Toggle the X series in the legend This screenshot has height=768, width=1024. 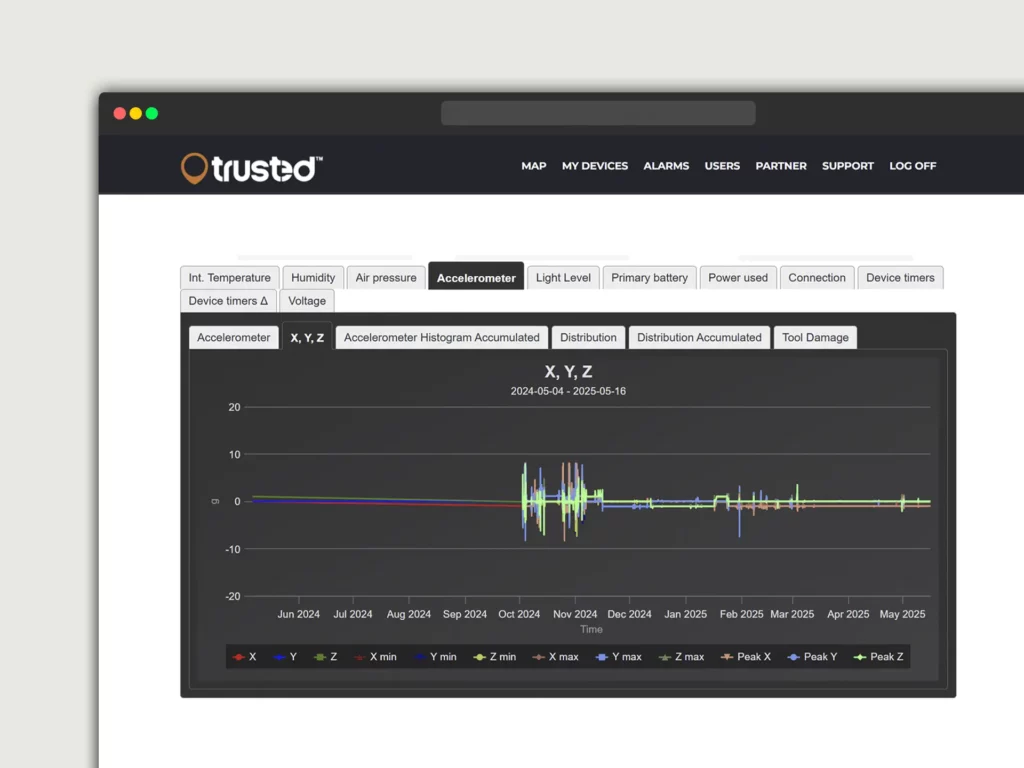click(x=245, y=657)
